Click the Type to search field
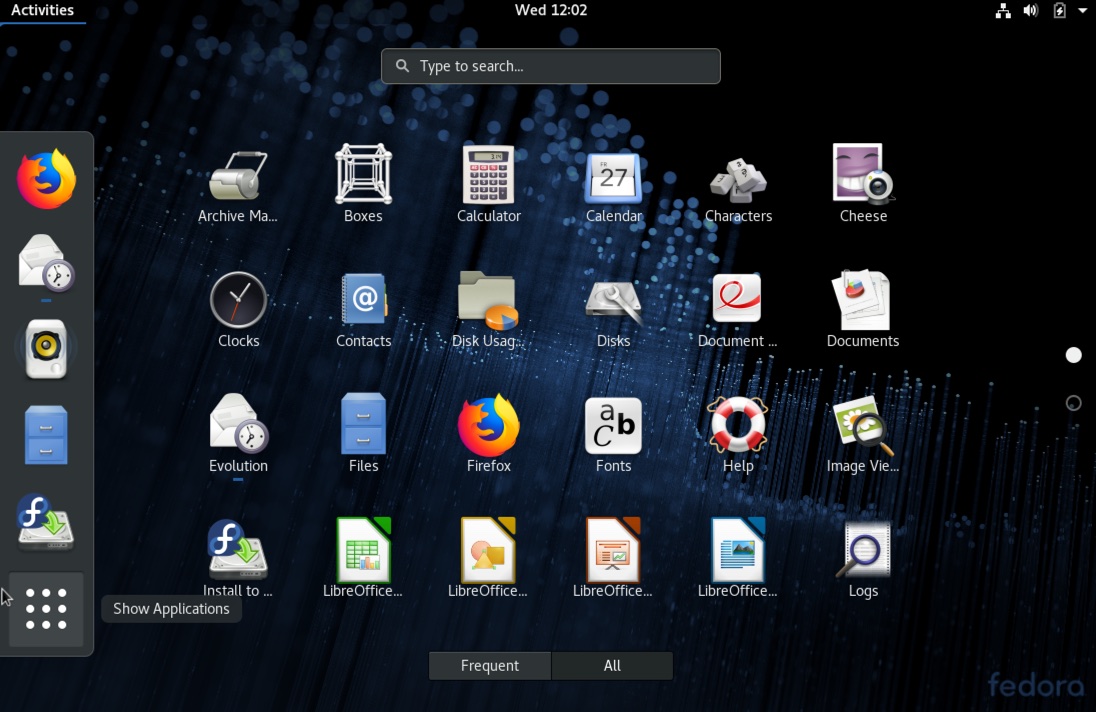 tap(550, 65)
